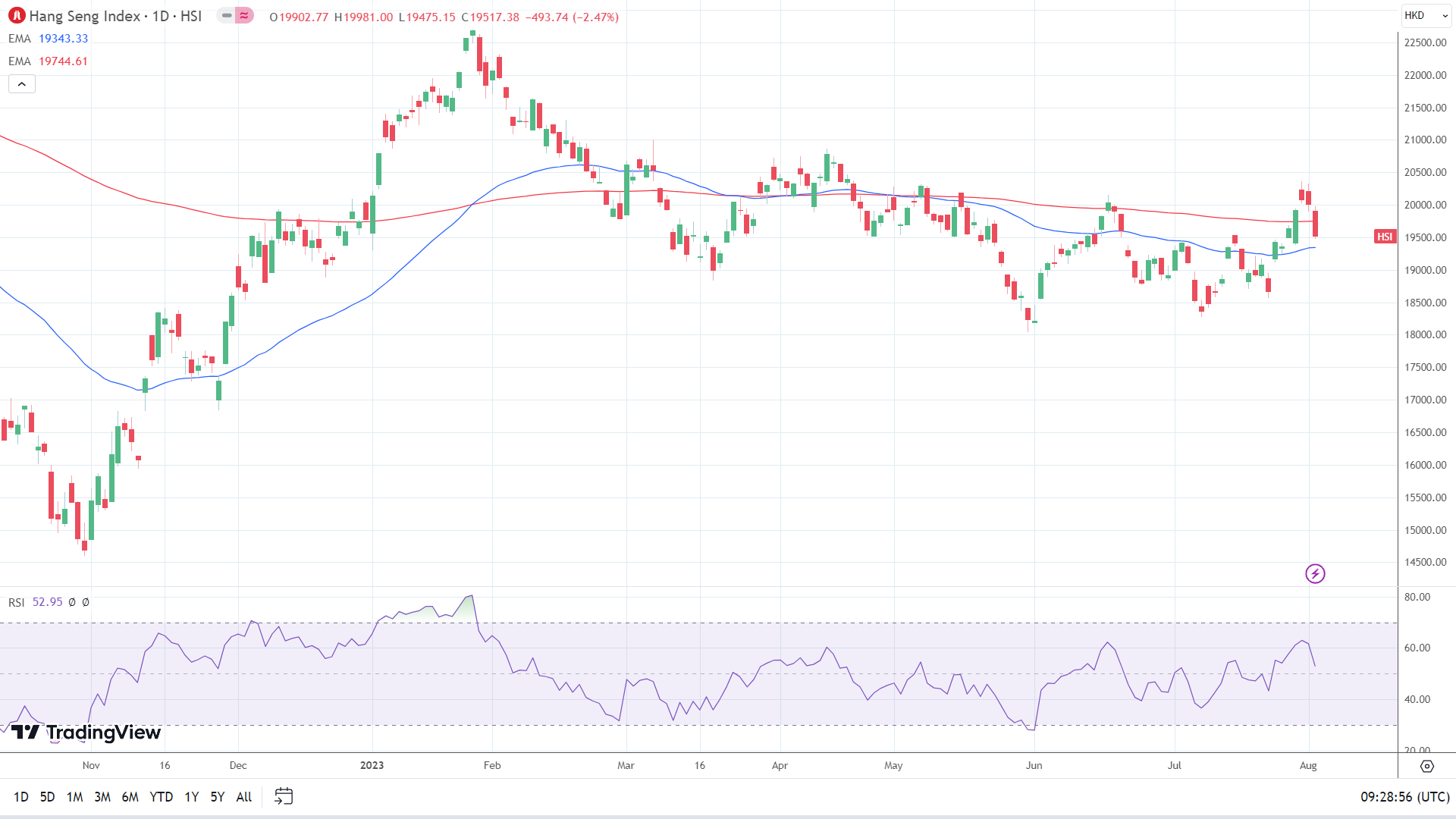Show All data range
The height and width of the screenshot is (819, 1456).
pos(243,797)
